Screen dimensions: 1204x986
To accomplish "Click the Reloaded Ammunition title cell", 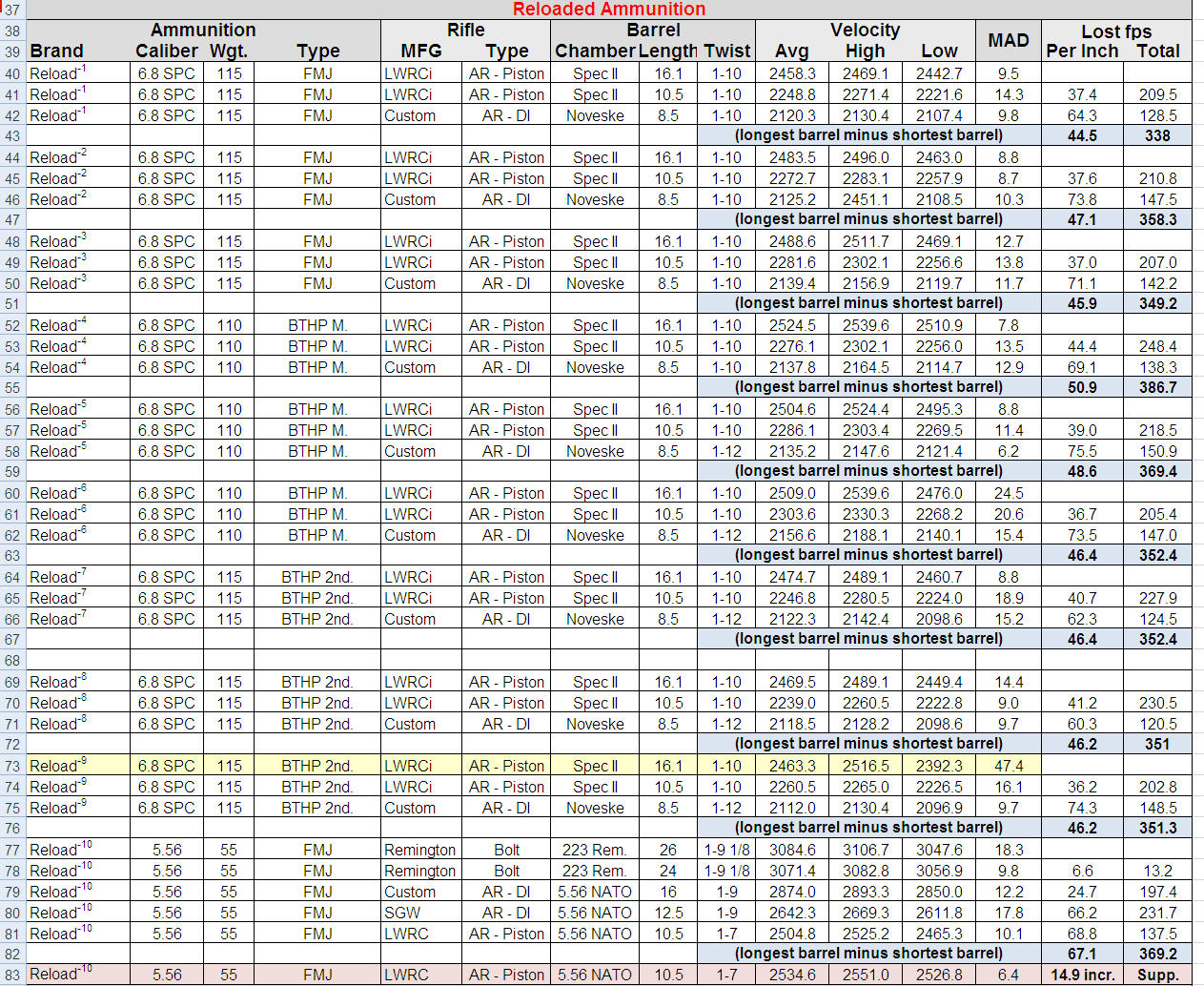I will (x=608, y=10).
